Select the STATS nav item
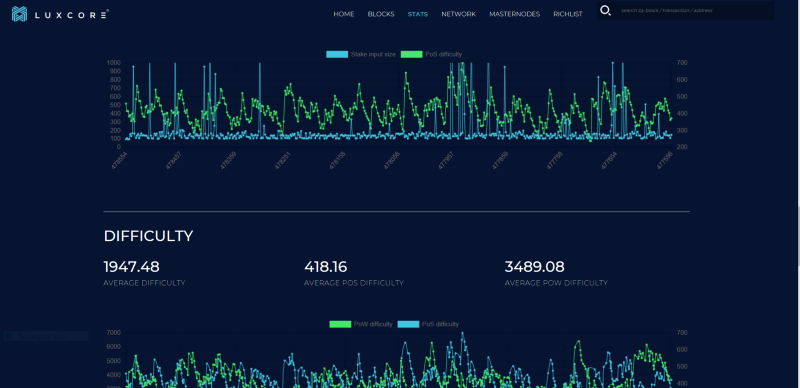Screen dimensions: 800x388 click(418, 14)
